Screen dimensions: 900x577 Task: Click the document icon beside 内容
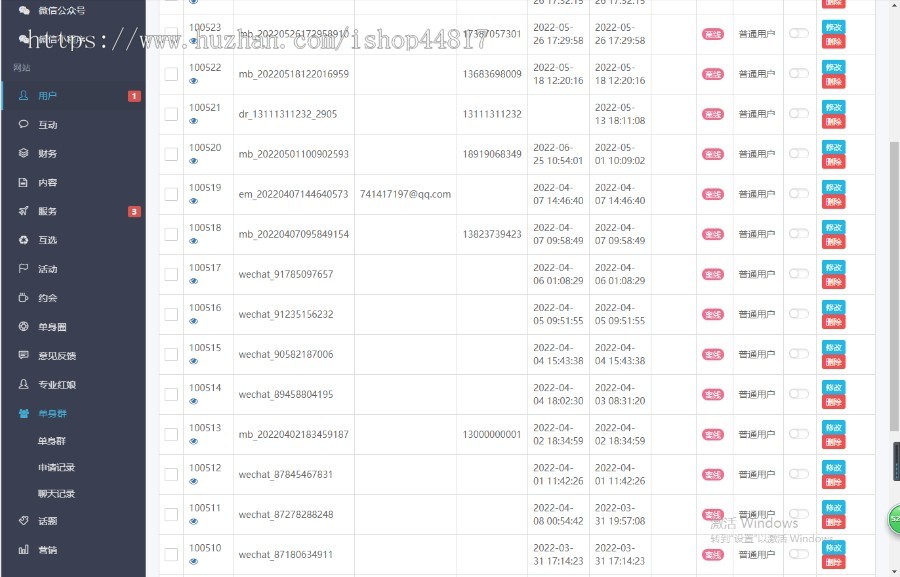pyautogui.click(x=24, y=182)
